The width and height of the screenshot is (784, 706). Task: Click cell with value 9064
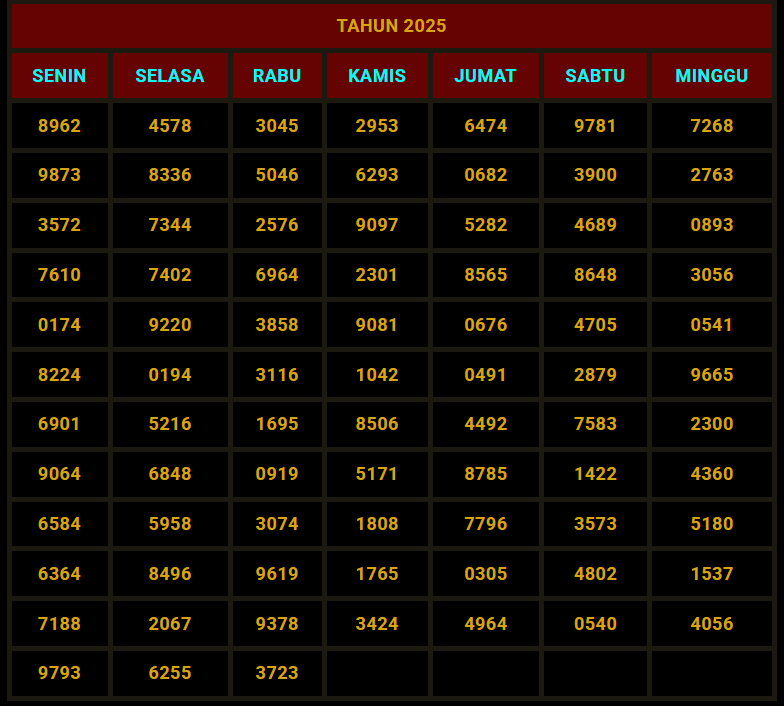pos(60,474)
